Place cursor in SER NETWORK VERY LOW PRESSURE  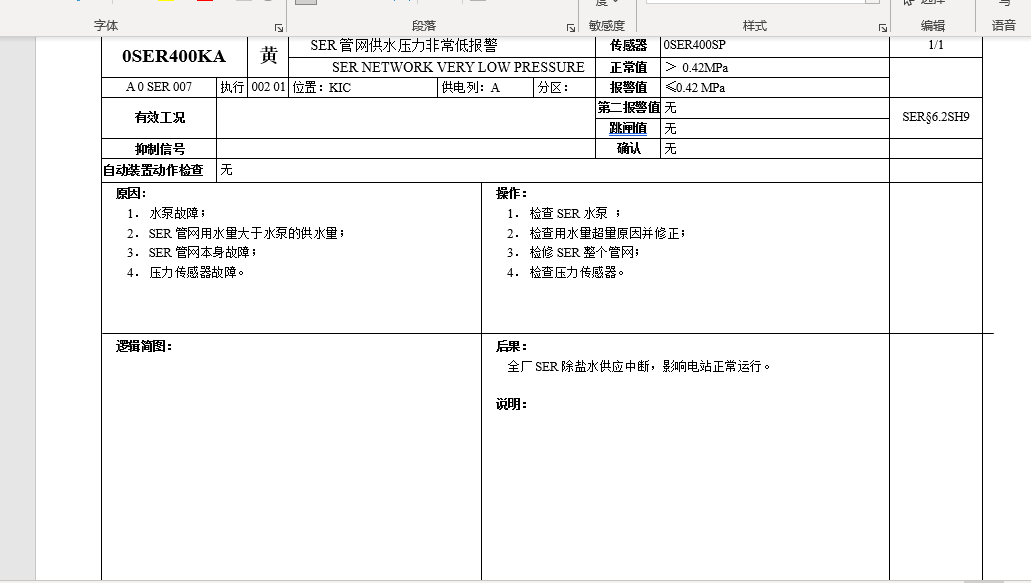(458, 67)
